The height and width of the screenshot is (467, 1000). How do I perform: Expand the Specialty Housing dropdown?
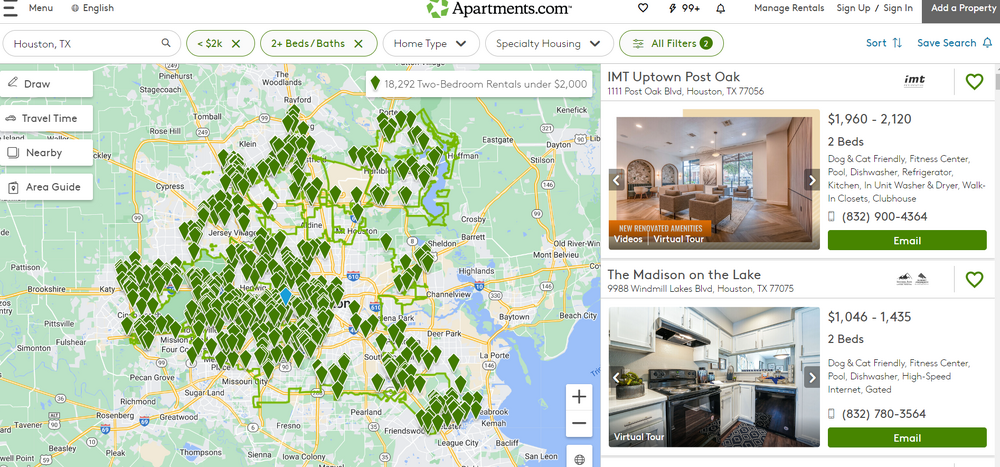pyautogui.click(x=548, y=44)
